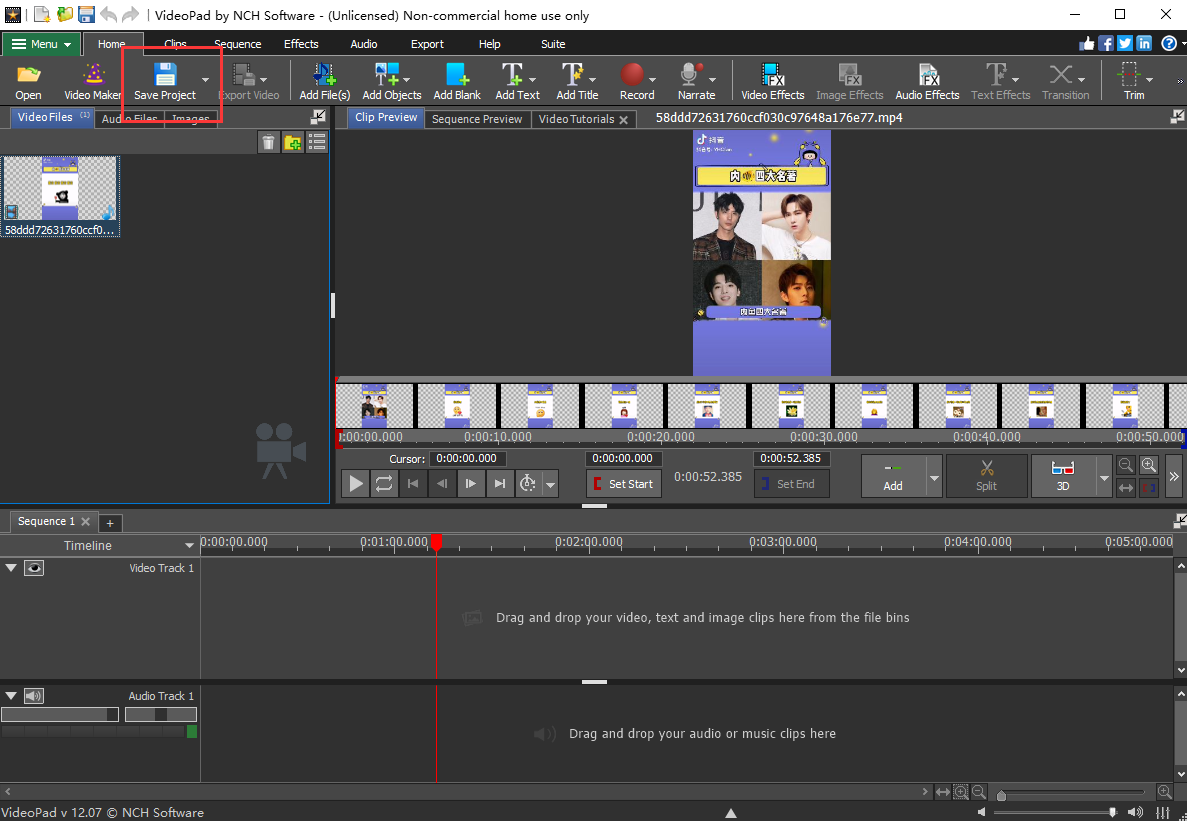Select the video clip thumbnail in bin
This screenshot has width=1187, height=821.
coord(60,189)
